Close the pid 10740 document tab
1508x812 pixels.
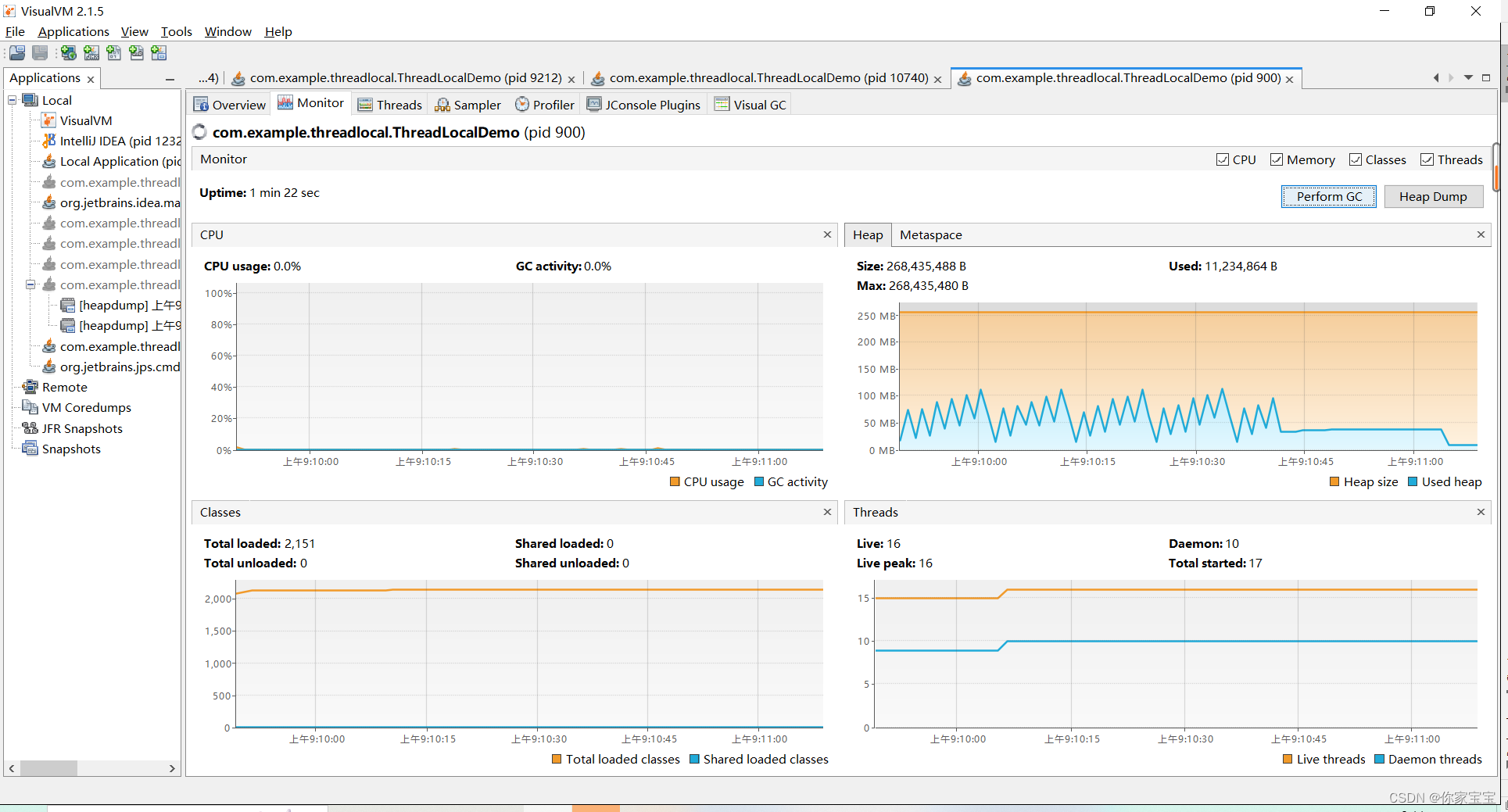click(x=937, y=79)
